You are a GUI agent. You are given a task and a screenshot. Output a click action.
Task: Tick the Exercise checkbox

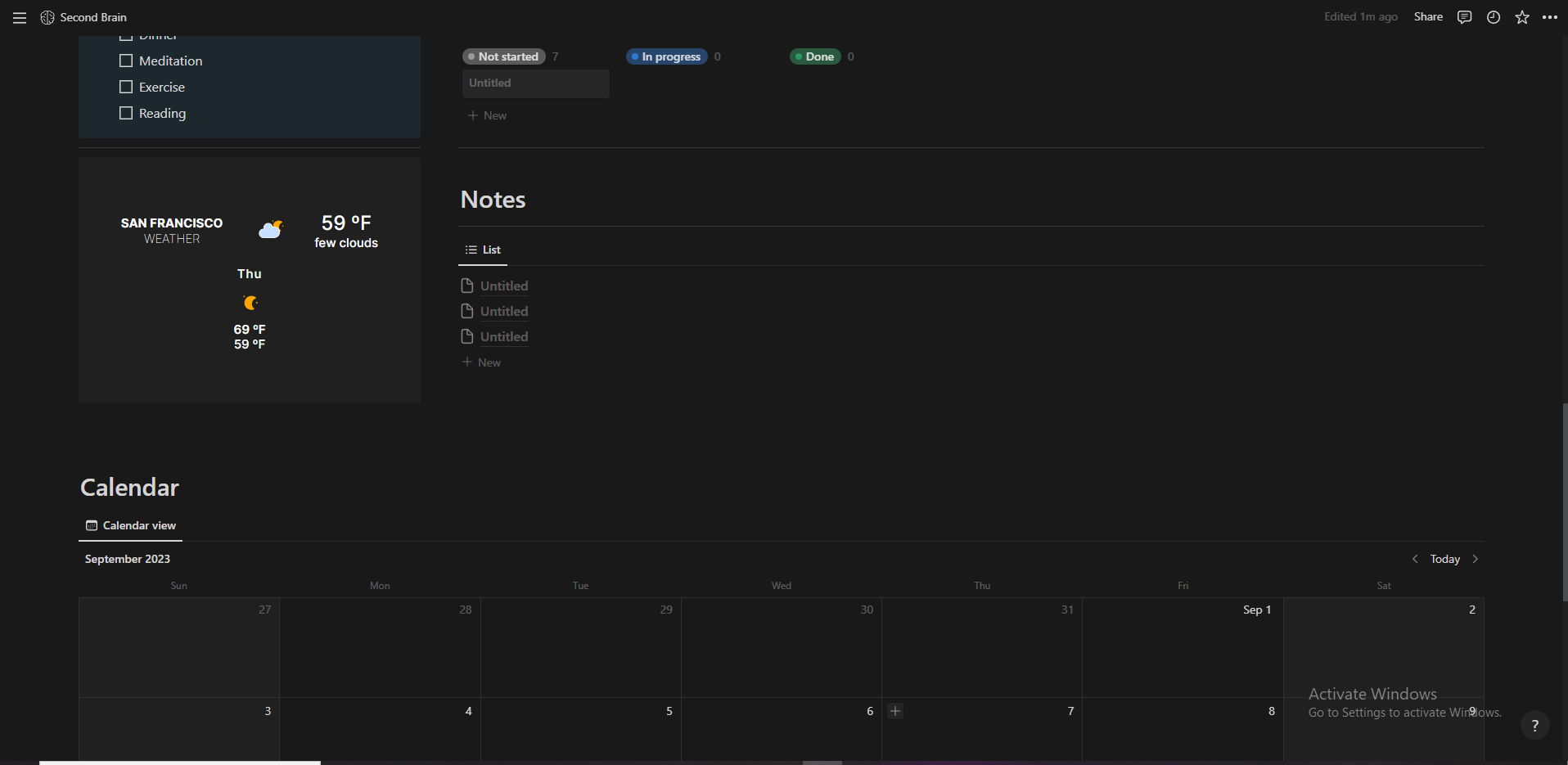(x=126, y=87)
